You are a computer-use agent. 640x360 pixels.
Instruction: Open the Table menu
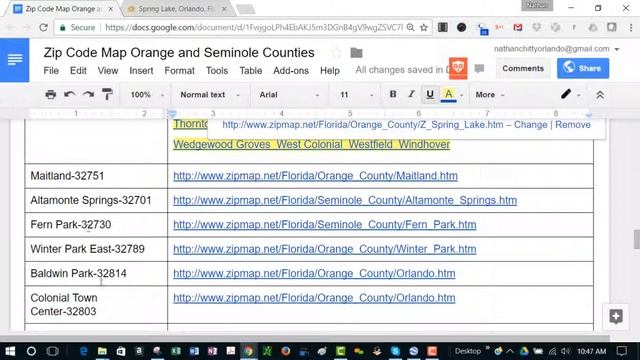point(251,71)
